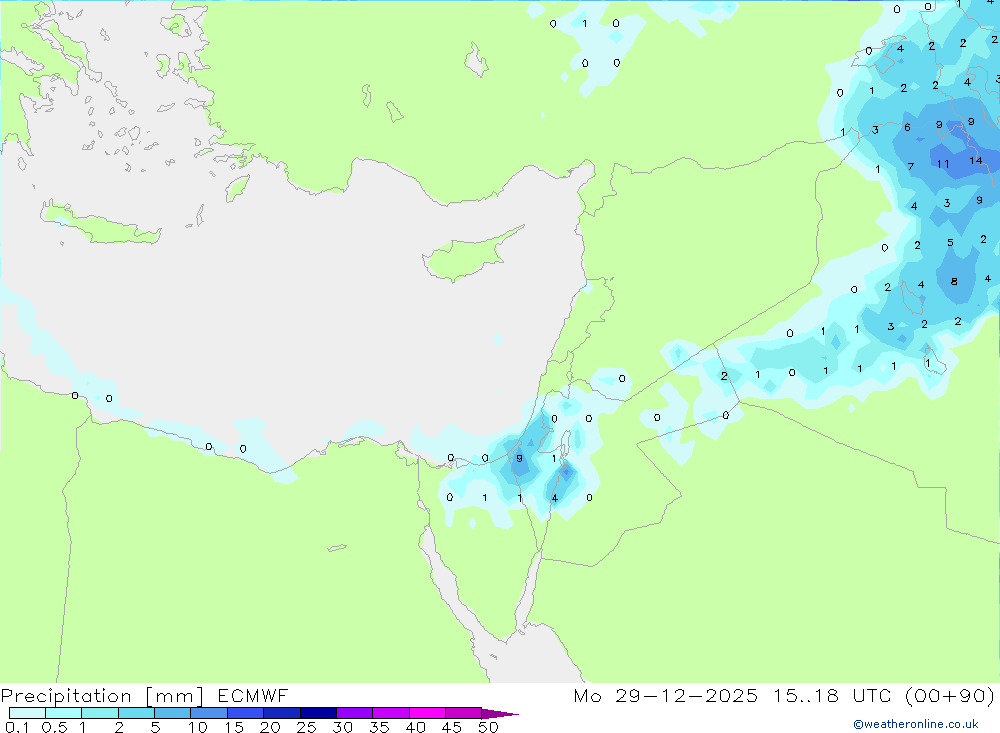Select the 10–15 mm legend swatch
1000x733 pixels.
(209, 713)
